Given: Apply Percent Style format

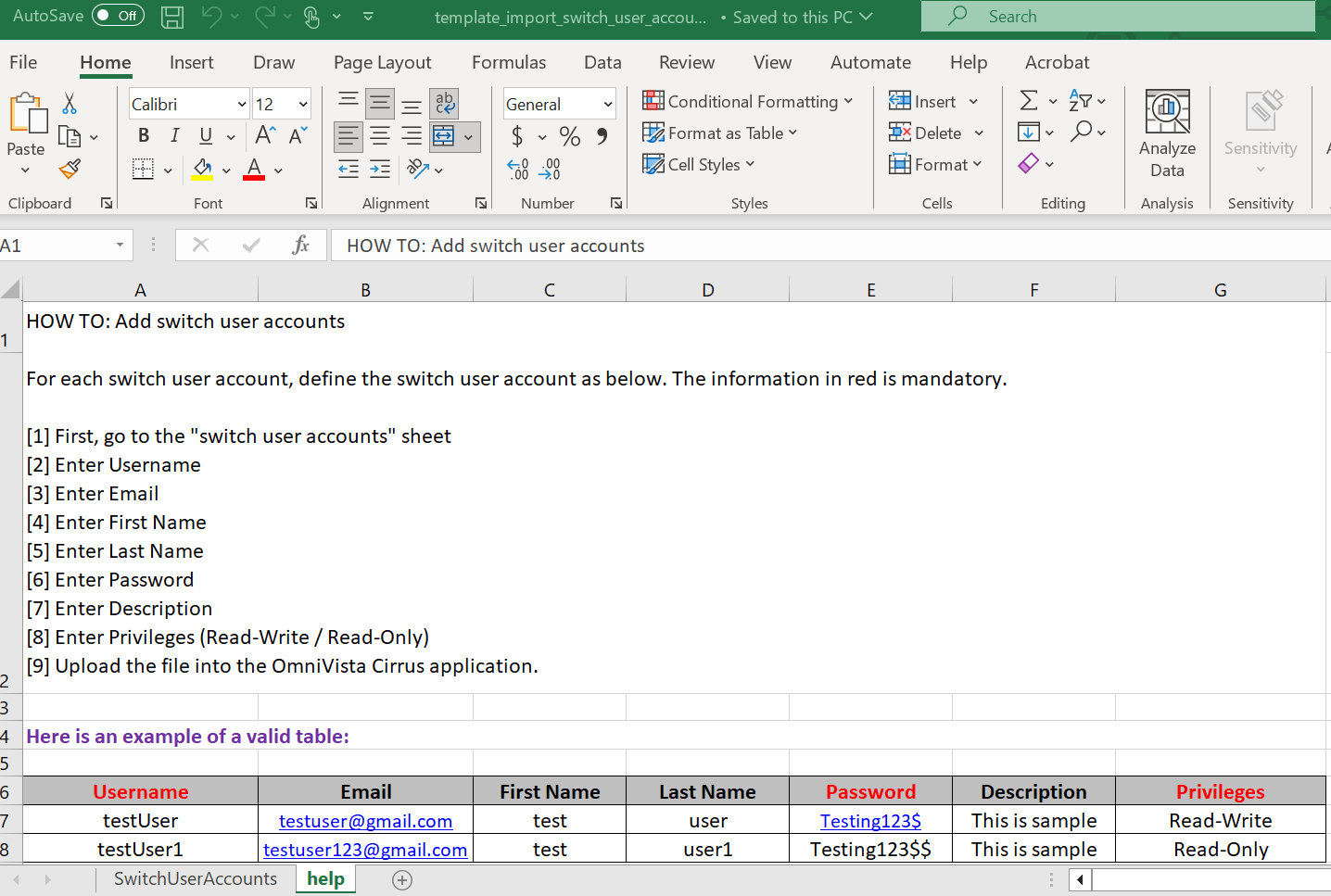Looking at the screenshot, I should tap(570, 136).
